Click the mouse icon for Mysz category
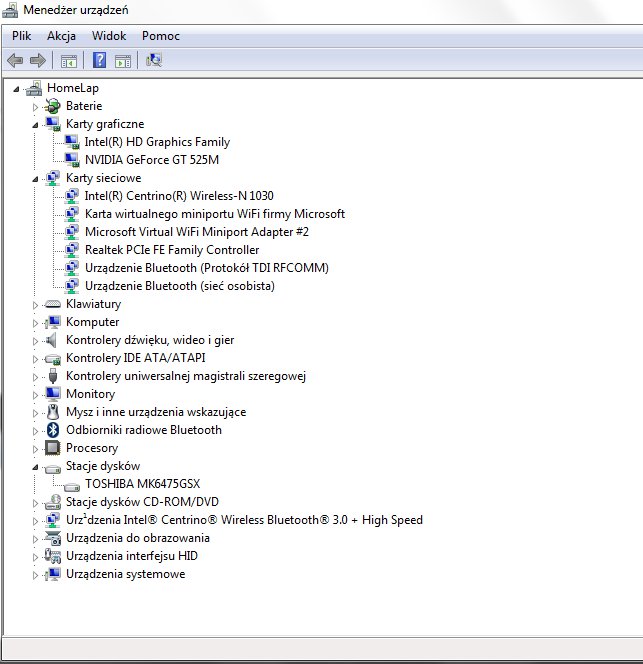Screen dimensions: 643x664 (53, 412)
